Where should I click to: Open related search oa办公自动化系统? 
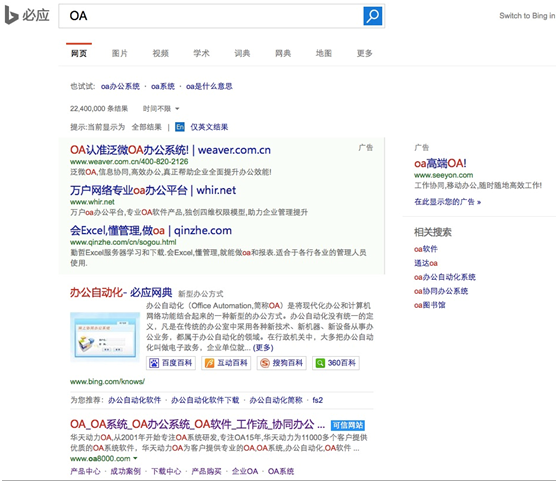pyautogui.click(x=444, y=277)
